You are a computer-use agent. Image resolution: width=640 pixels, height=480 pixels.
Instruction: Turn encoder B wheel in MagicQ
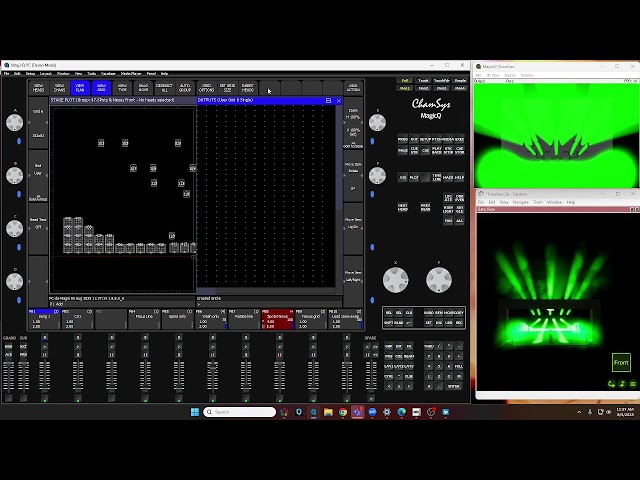(x=15, y=176)
